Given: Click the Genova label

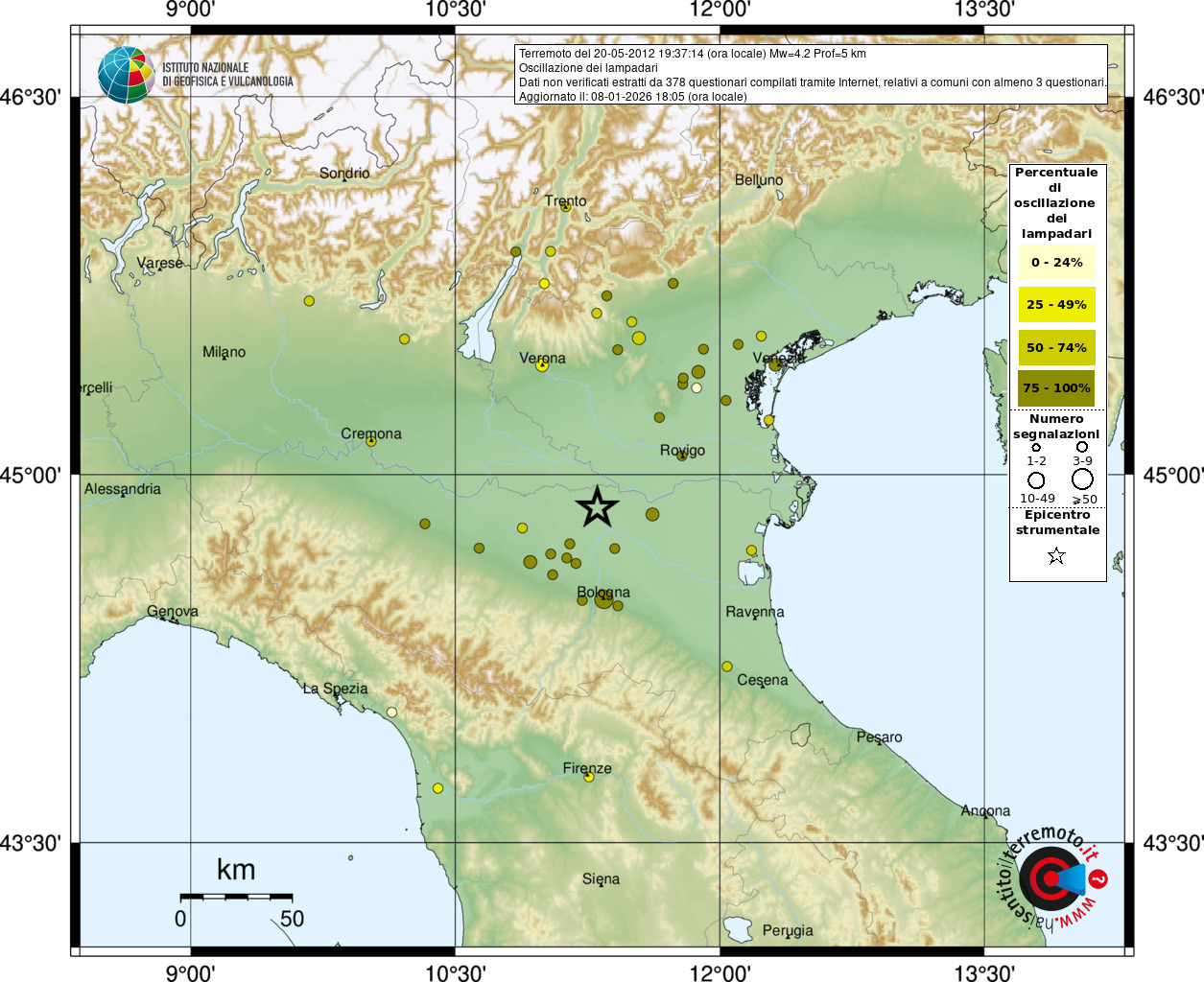Looking at the screenshot, I should [173, 611].
